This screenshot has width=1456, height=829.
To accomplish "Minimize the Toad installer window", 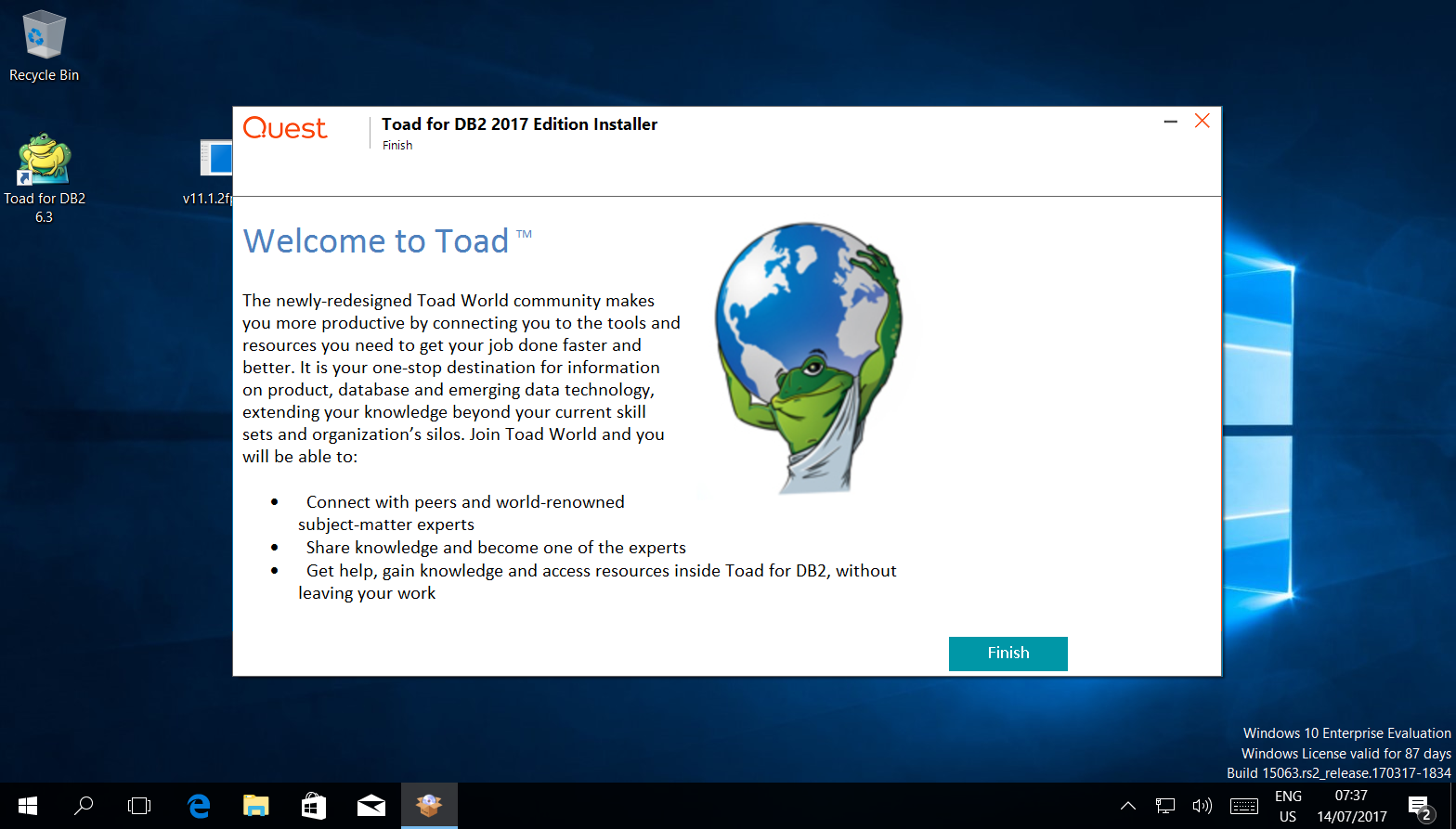I will pos(1171,122).
